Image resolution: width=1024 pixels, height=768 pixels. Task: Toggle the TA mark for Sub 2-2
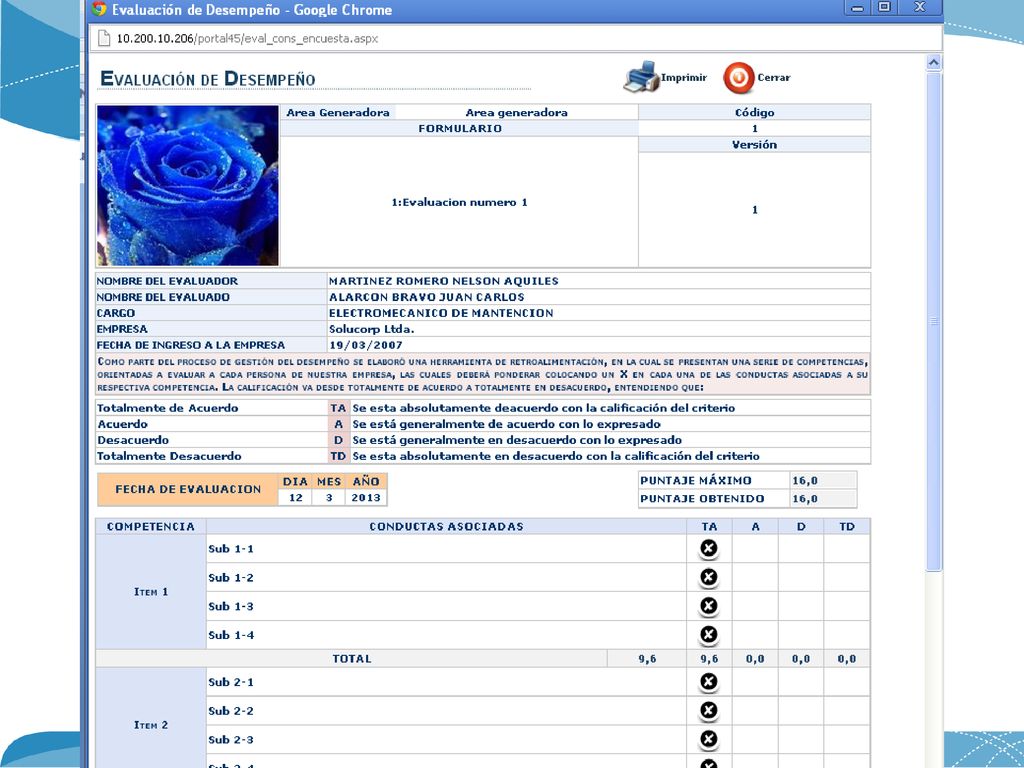pyautogui.click(x=709, y=711)
